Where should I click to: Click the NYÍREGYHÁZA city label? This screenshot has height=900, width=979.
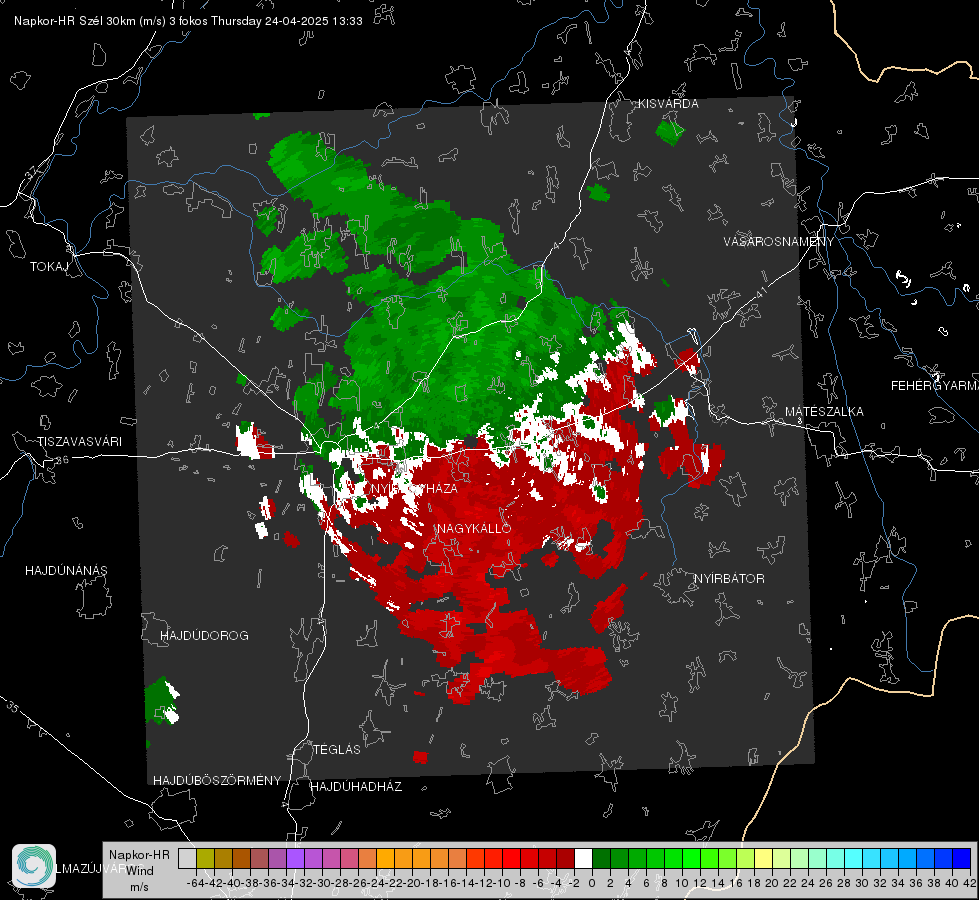pos(415,488)
